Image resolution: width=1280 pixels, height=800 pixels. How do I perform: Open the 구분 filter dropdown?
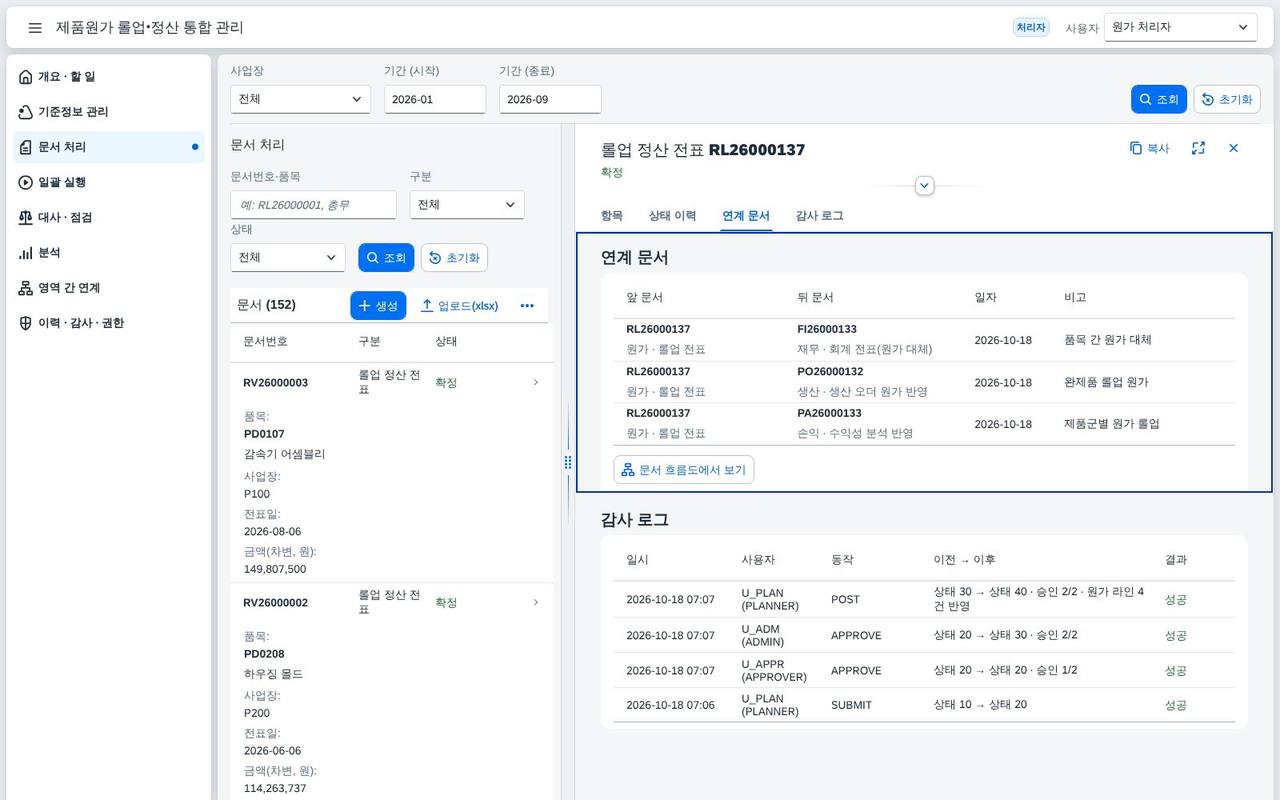coord(467,205)
